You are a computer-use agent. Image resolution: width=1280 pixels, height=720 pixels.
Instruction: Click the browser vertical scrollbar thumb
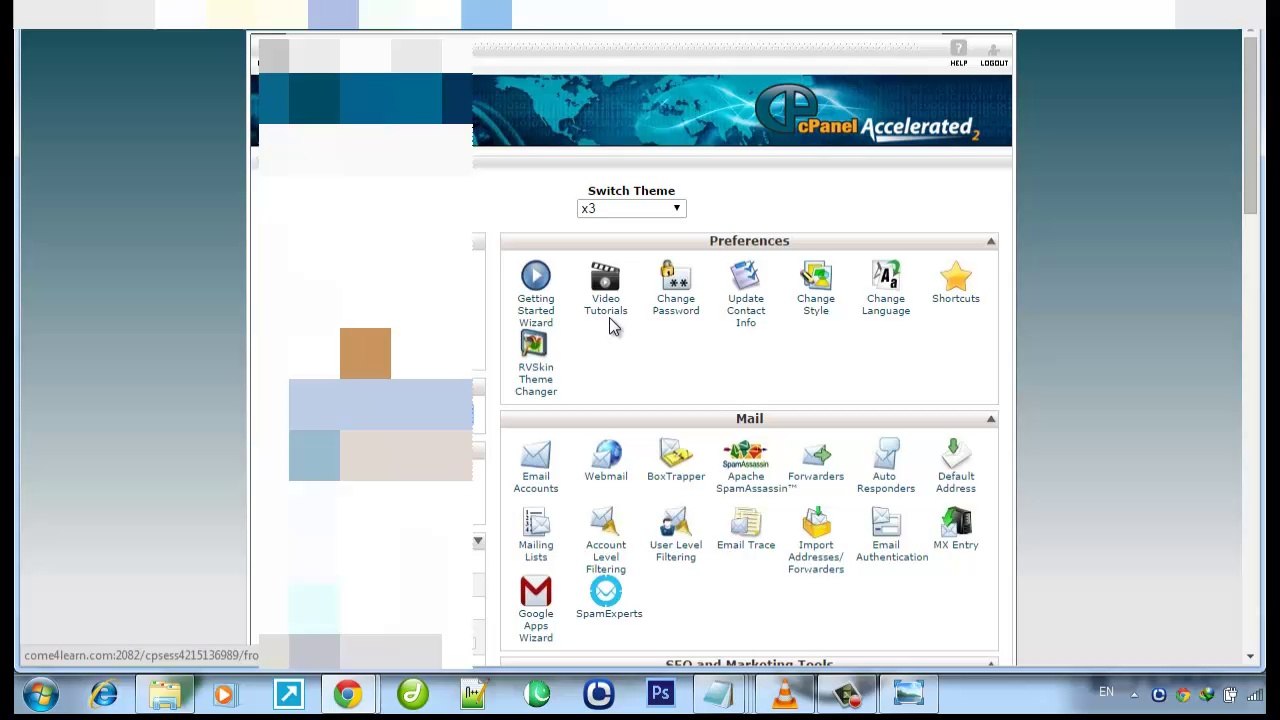click(1250, 127)
